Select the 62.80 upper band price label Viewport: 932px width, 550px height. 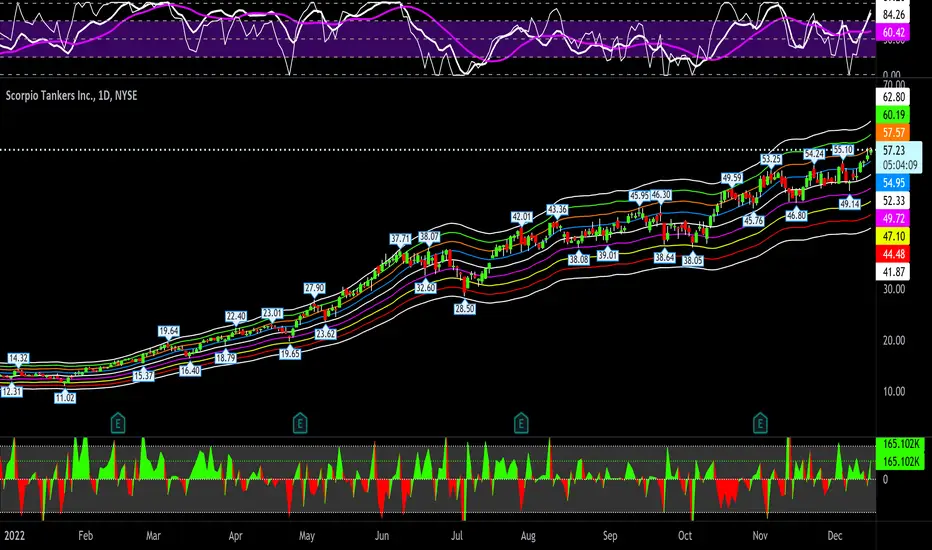(893, 97)
